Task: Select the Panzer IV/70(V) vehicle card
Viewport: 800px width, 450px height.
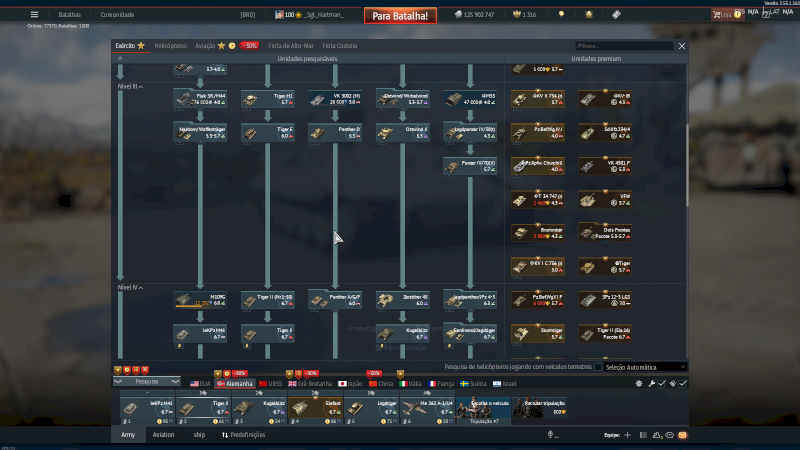Action: tap(470, 166)
